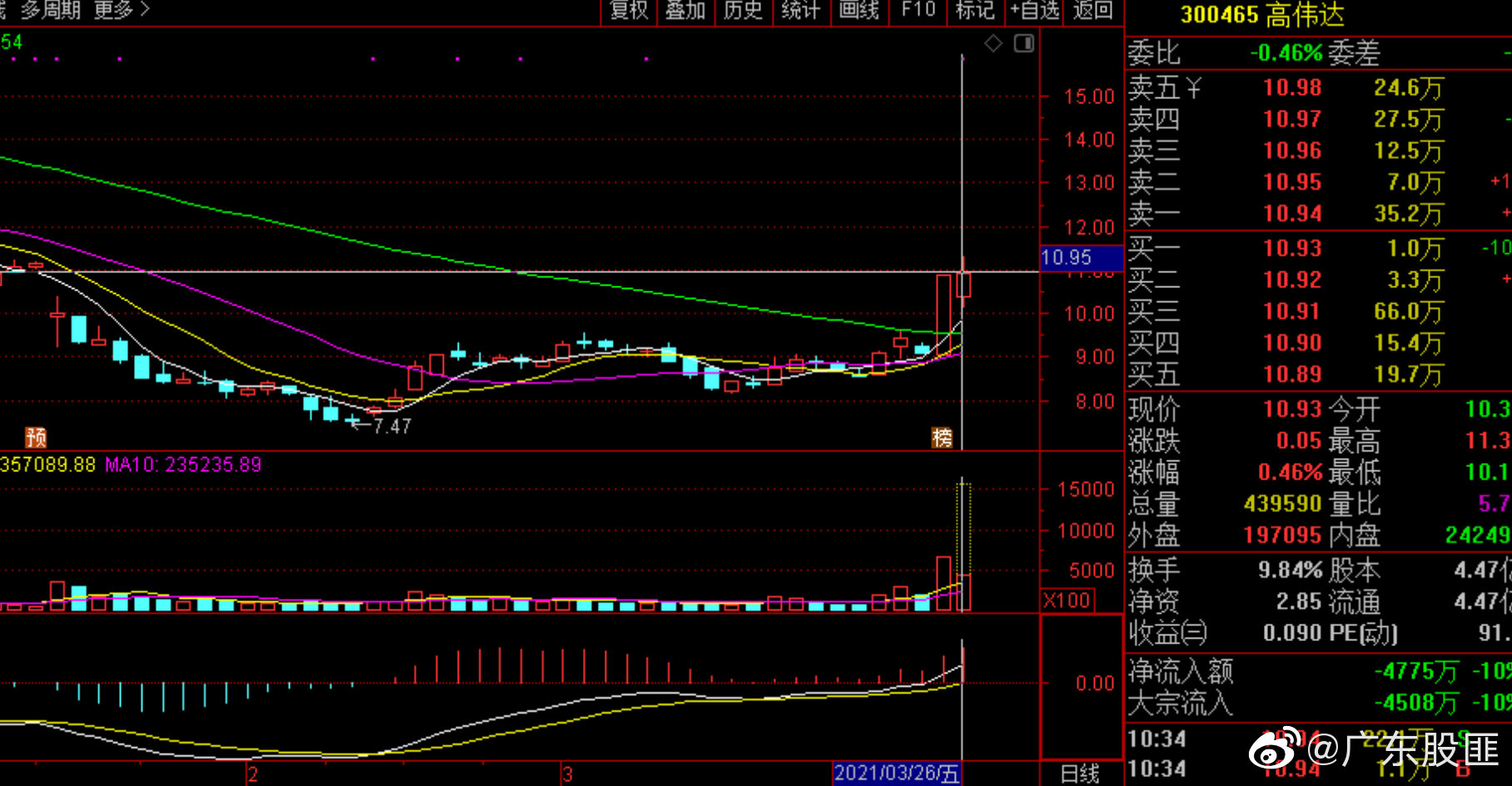This screenshot has width=1512, height=786.
Task: Click the 统计 statistics button
Action: click(x=801, y=11)
